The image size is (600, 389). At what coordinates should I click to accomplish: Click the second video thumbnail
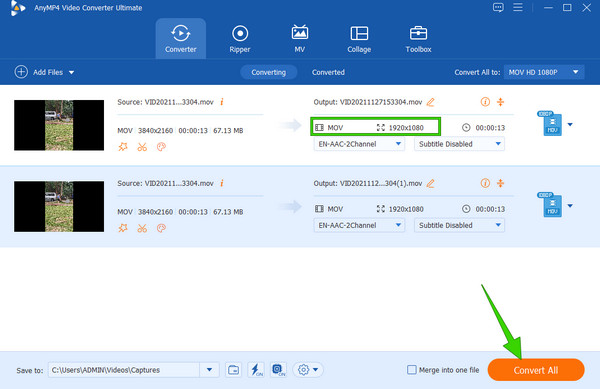click(59, 207)
